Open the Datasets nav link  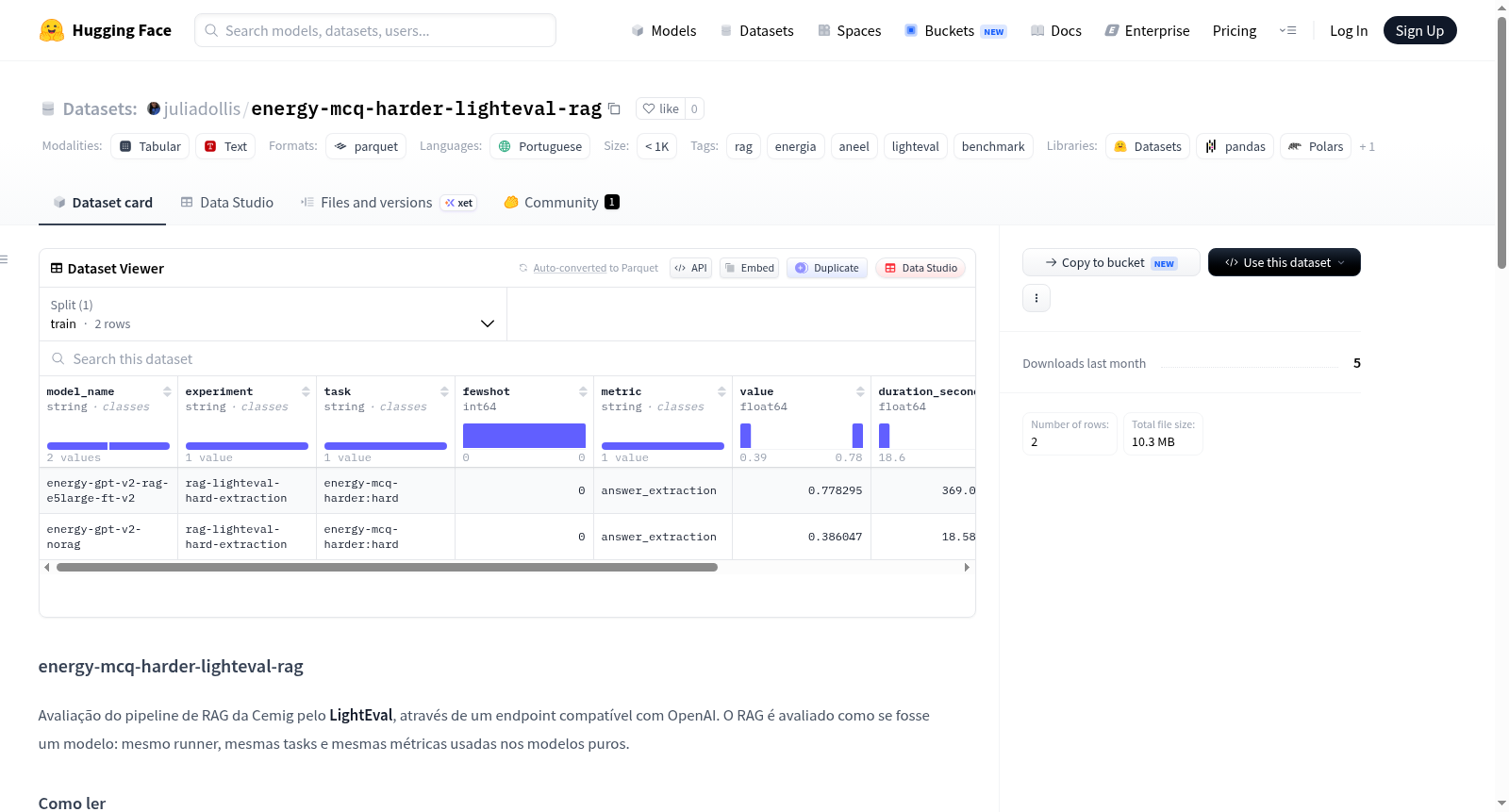(757, 31)
